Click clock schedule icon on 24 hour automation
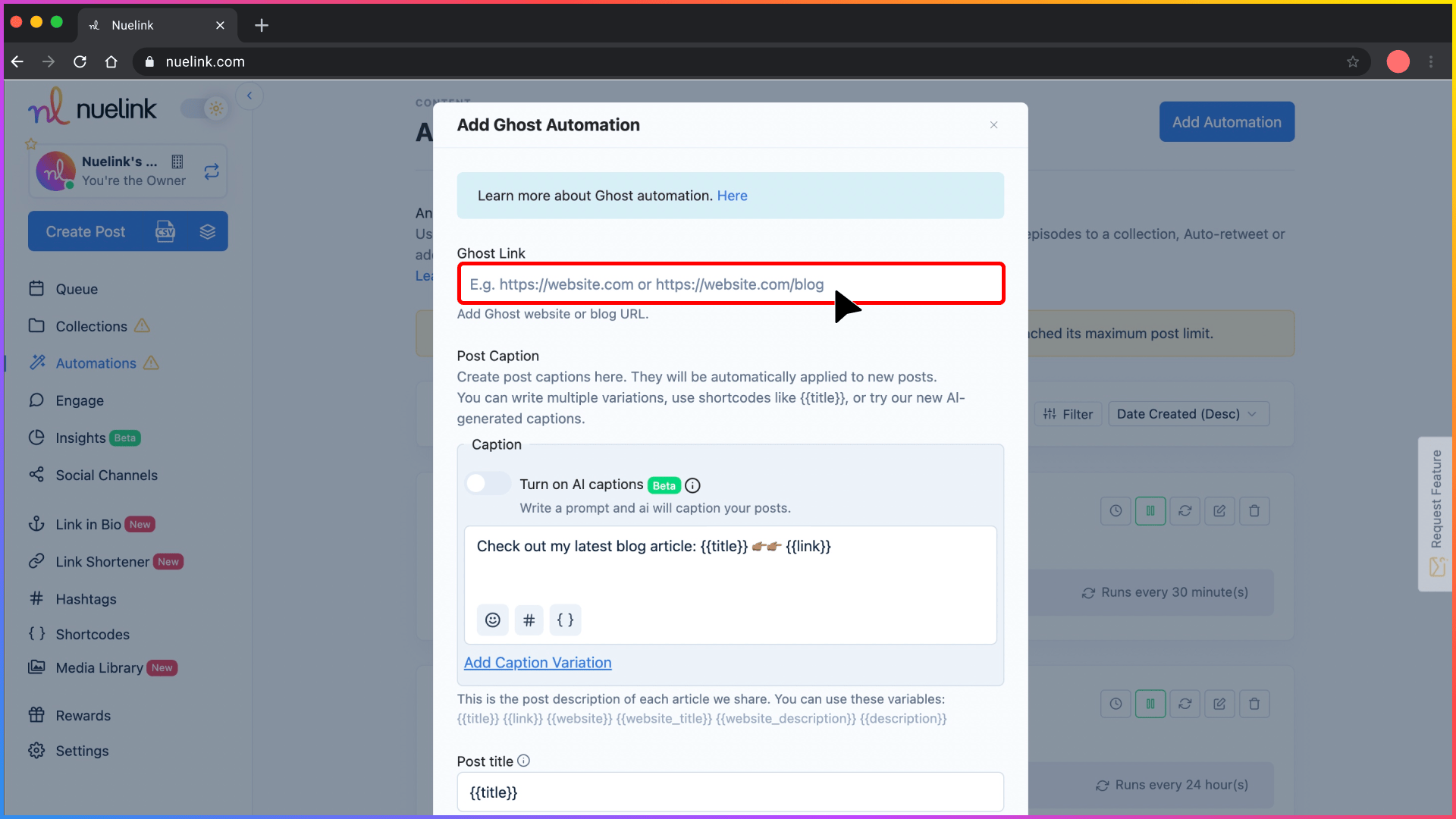This screenshot has height=819, width=1456. [1116, 704]
